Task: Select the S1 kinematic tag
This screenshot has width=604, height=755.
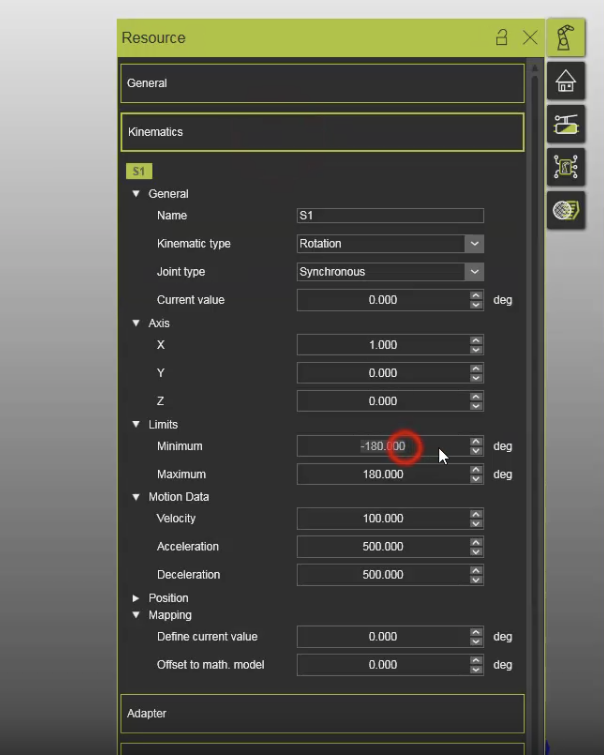Action: (x=138, y=172)
